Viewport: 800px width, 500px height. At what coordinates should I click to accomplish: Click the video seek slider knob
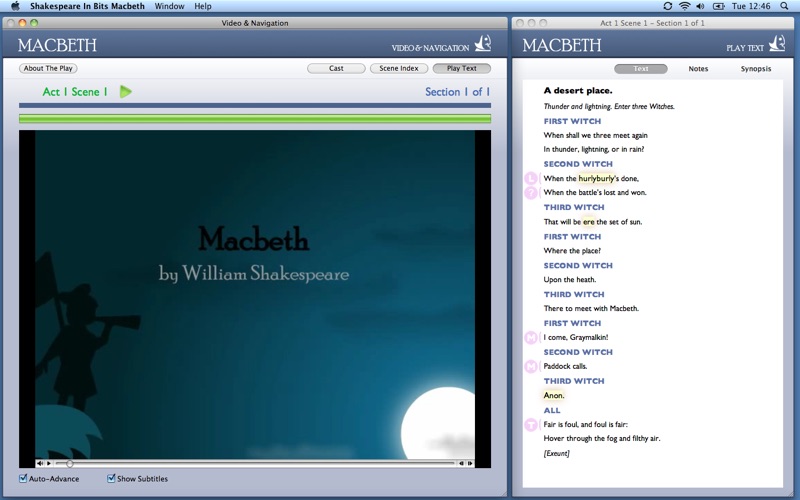tap(70, 464)
